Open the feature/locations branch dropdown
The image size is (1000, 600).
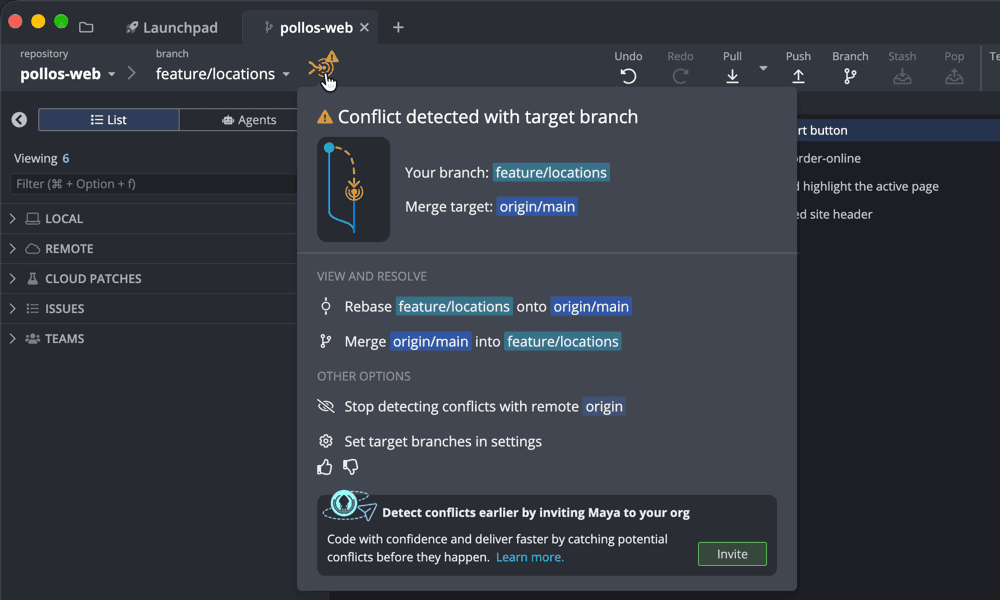(x=223, y=74)
